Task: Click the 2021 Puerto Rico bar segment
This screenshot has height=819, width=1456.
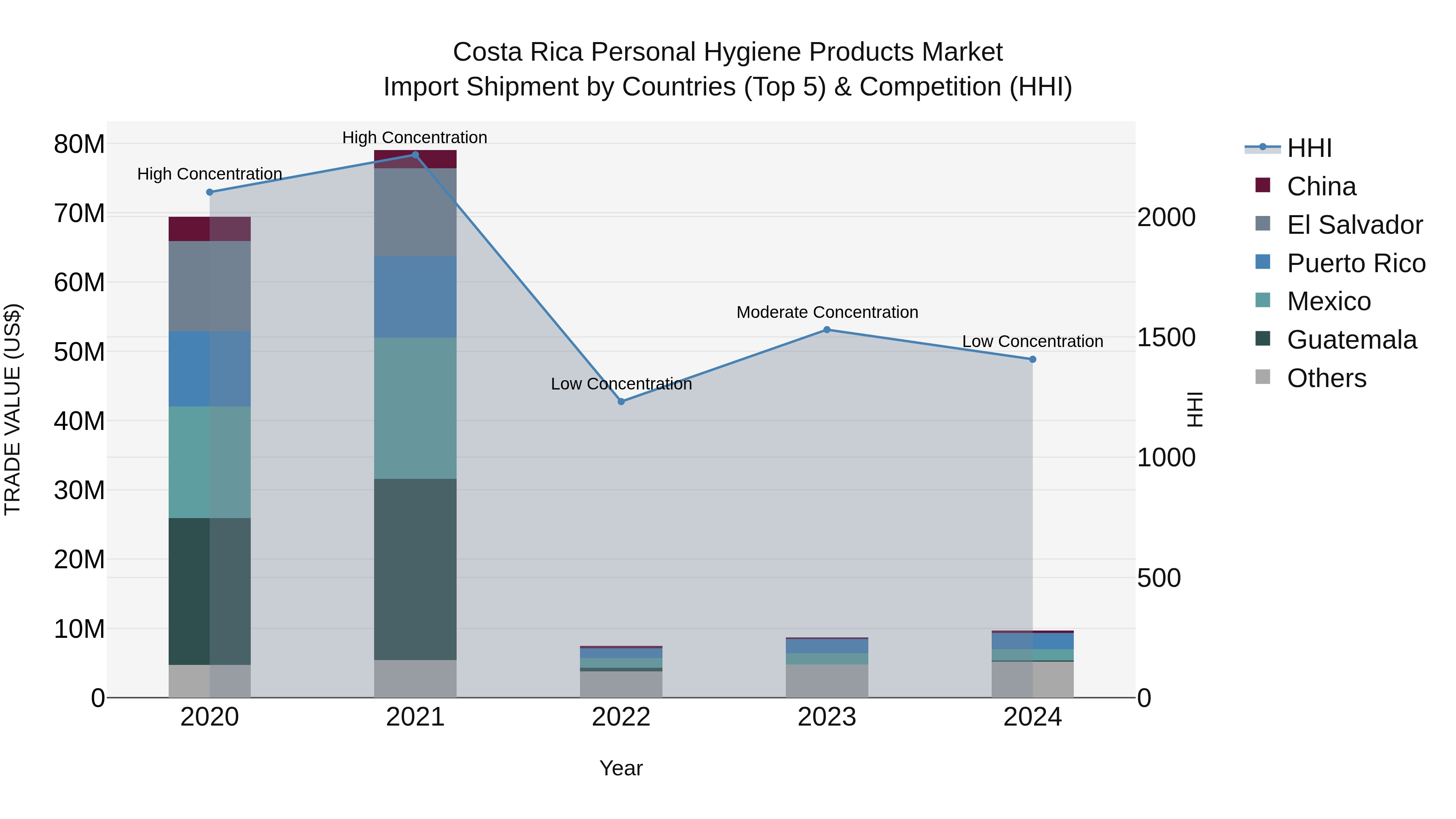Action: click(415, 297)
